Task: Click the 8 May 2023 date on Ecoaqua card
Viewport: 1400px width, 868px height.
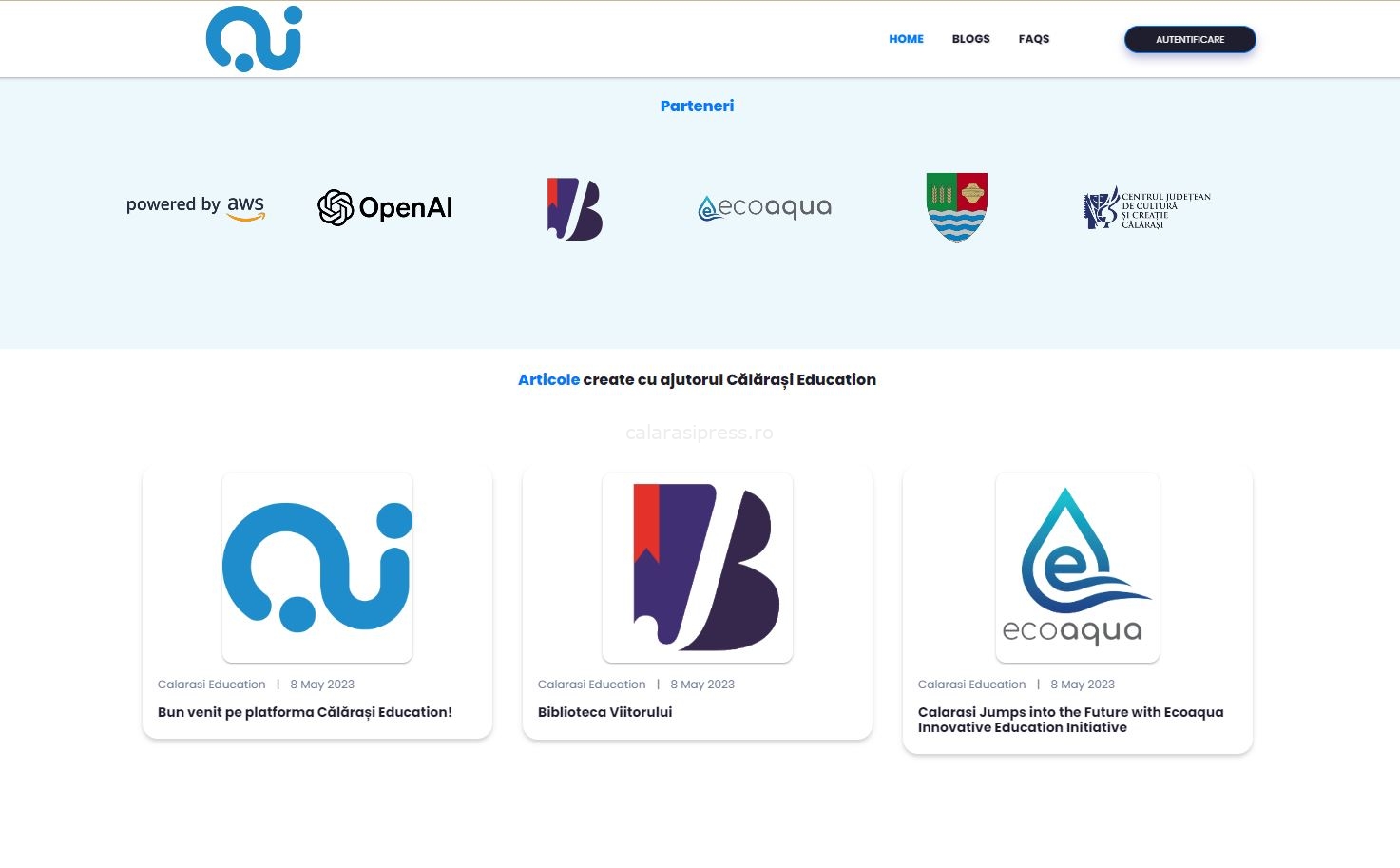Action: click(x=1083, y=685)
